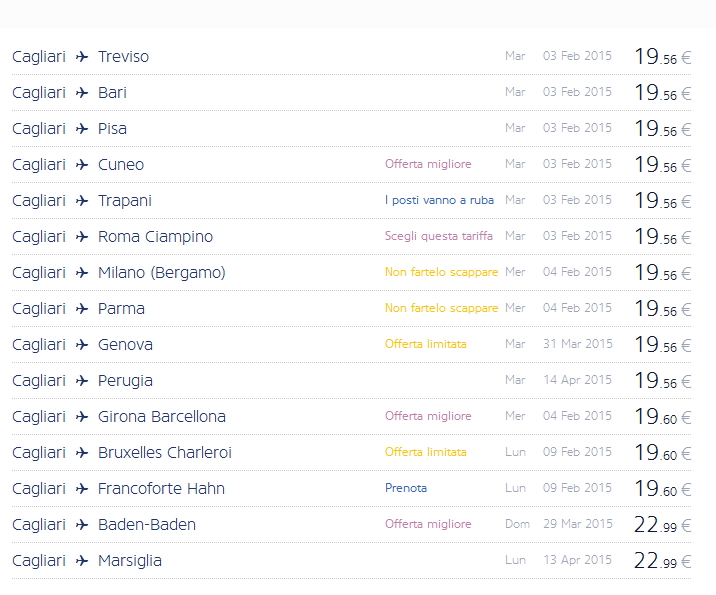The image size is (716, 595).
Task: Click the 14 Apr 2015 date for Perugia
Action: point(577,381)
